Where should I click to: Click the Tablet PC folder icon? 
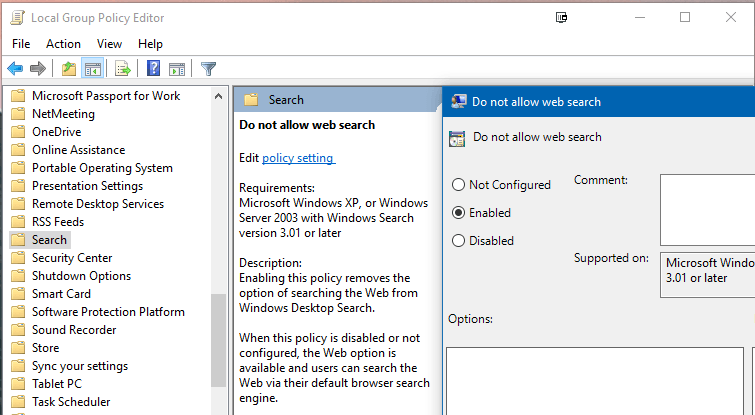[18, 384]
